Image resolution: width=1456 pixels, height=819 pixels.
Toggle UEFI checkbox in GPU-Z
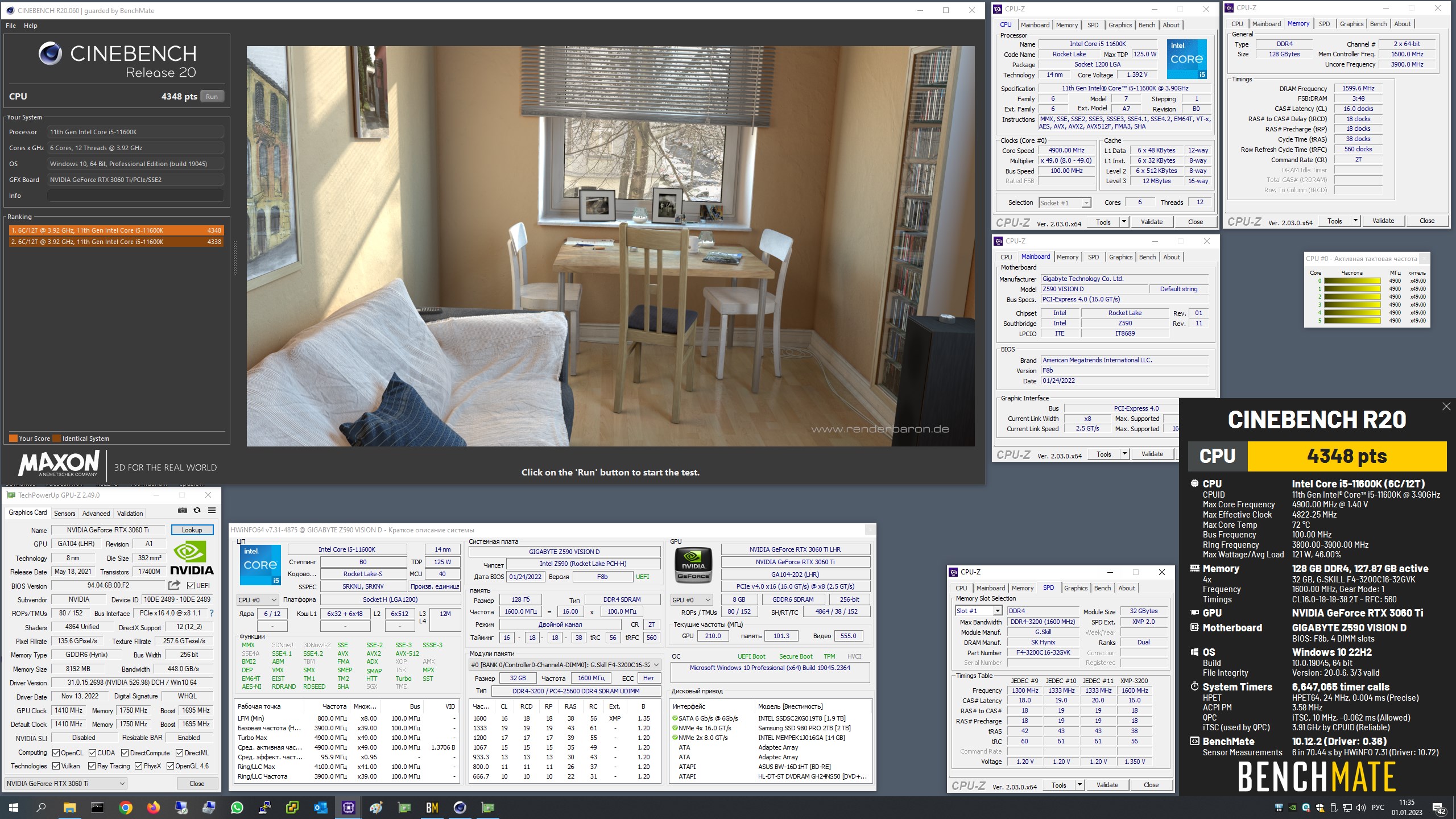pos(191,585)
